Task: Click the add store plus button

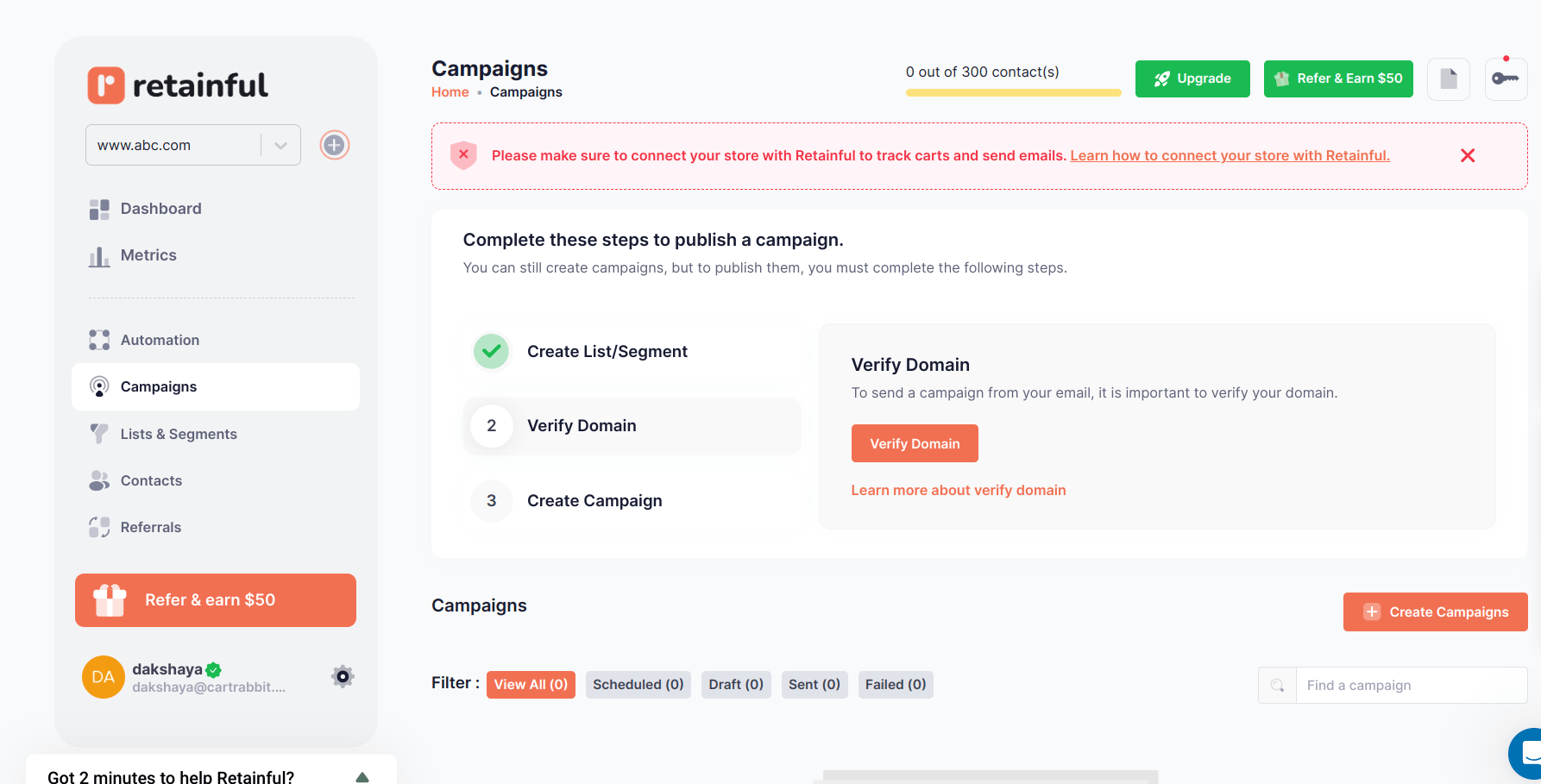Action: click(x=334, y=145)
